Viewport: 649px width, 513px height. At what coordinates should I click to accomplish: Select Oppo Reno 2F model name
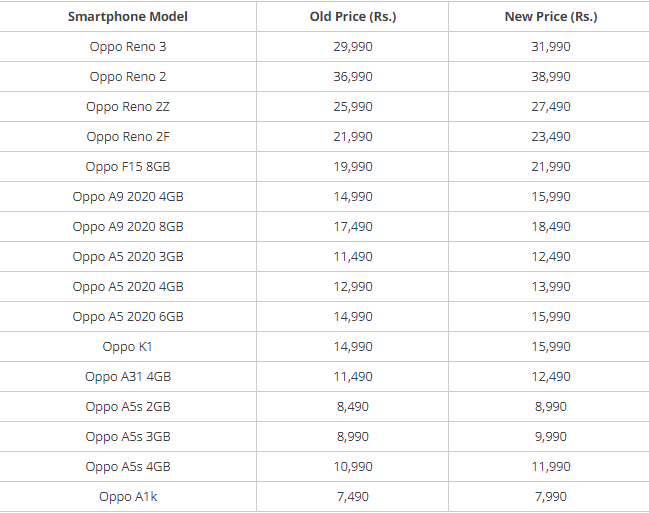[128, 137]
